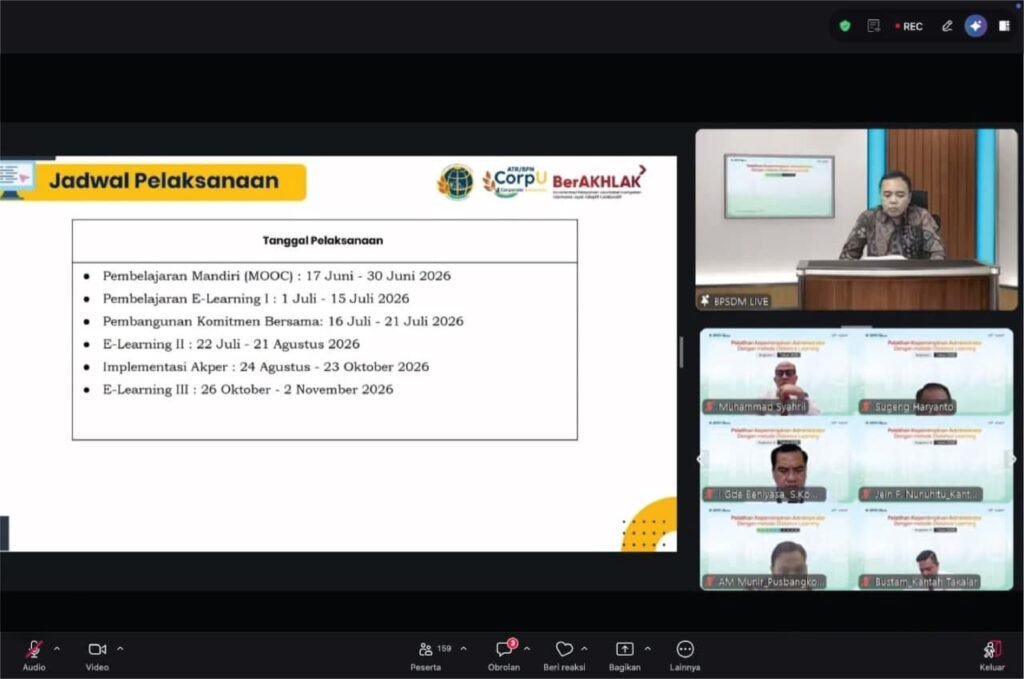Expand the Audio options arrow
The image size is (1024, 679).
click(x=57, y=648)
